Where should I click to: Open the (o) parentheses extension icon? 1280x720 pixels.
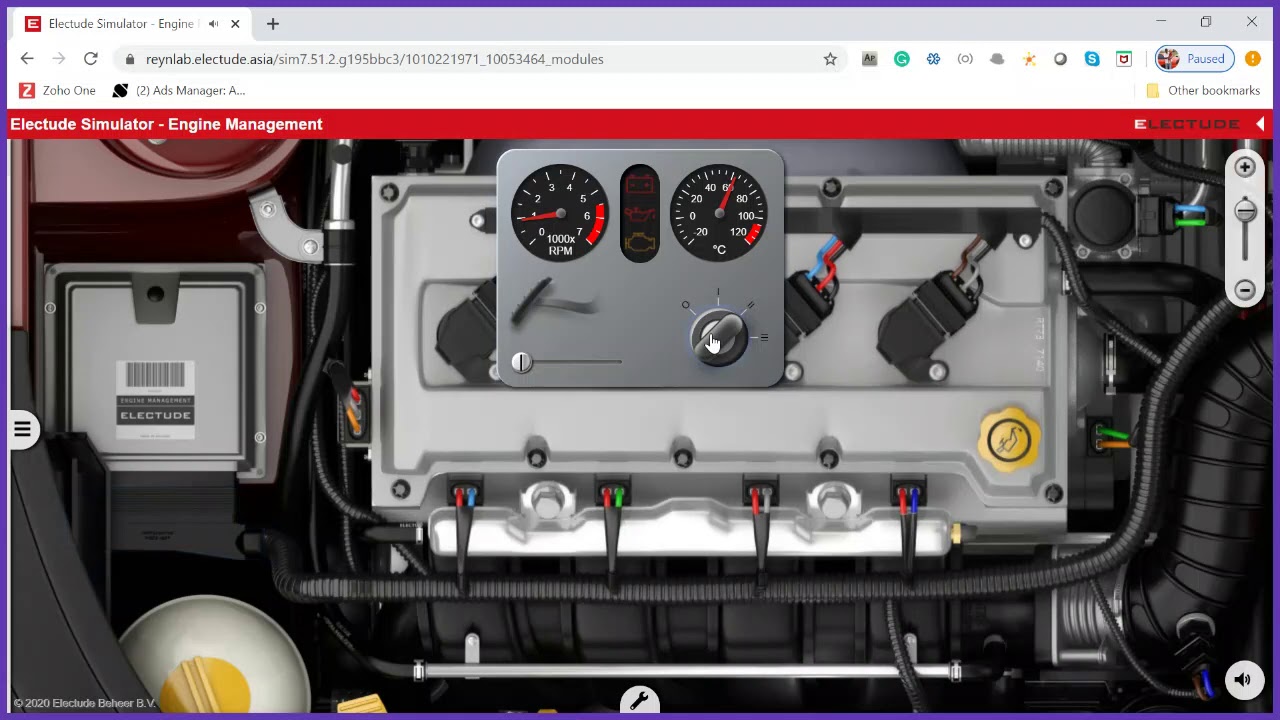965,59
